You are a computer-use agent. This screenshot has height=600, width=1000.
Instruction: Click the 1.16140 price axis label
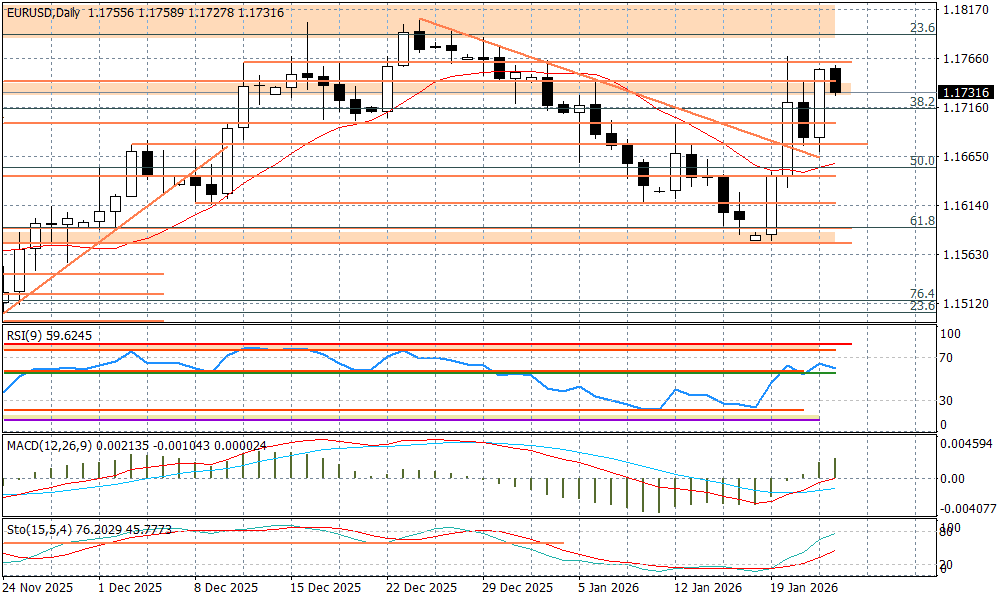coord(966,205)
